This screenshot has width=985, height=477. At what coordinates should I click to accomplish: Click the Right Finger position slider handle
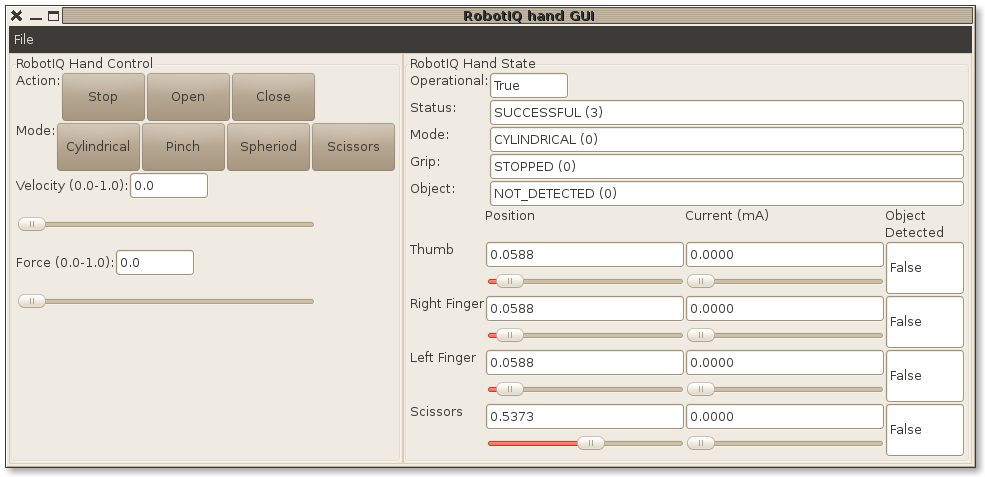(x=509, y=336)
